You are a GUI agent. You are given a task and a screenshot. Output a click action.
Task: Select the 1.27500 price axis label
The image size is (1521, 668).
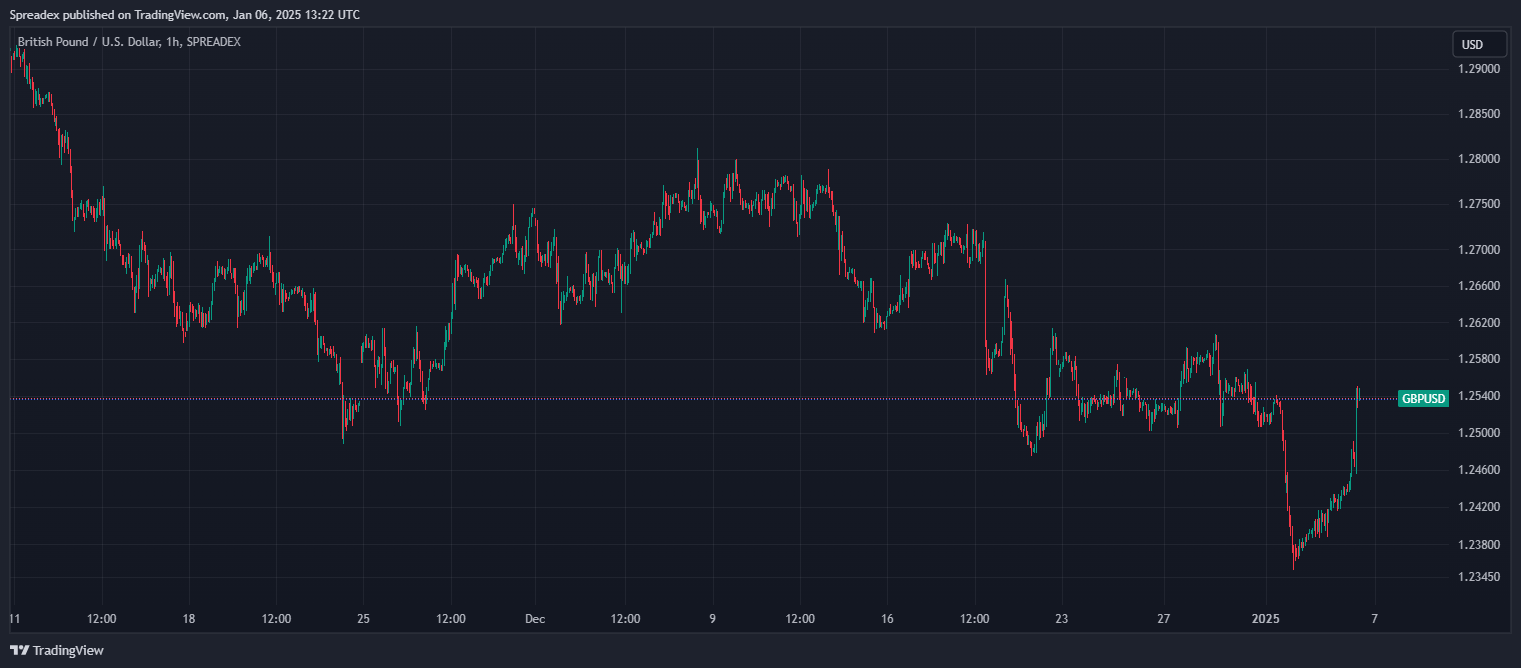1479,204
